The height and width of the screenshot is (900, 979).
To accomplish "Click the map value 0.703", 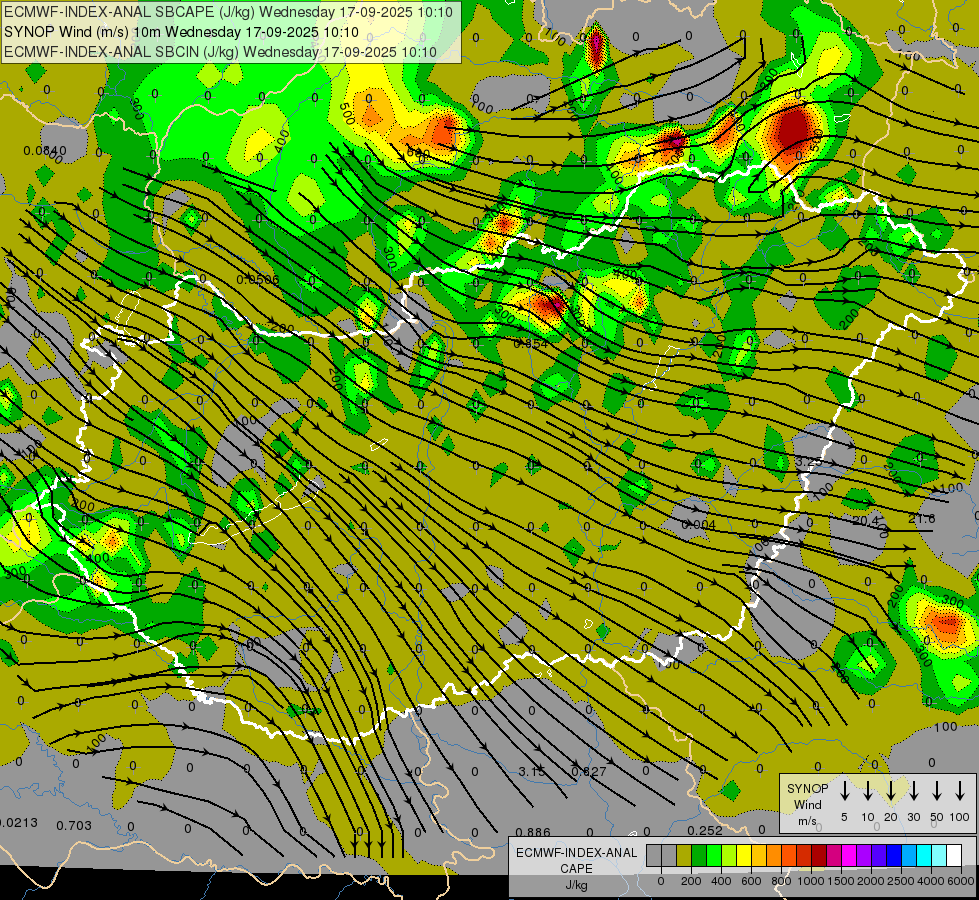I will (74, 826).
